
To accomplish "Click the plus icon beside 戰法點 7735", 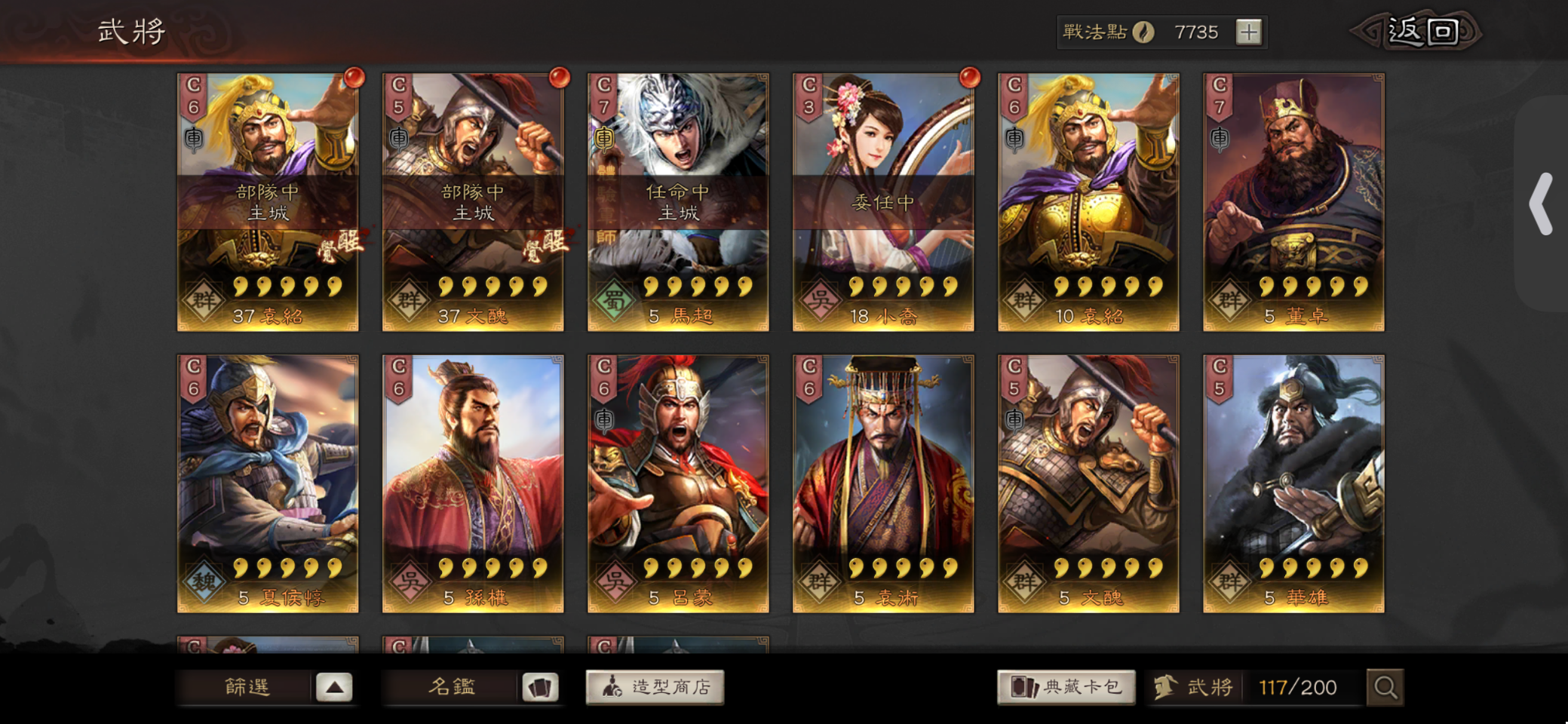I will [x=1248, y=32].
